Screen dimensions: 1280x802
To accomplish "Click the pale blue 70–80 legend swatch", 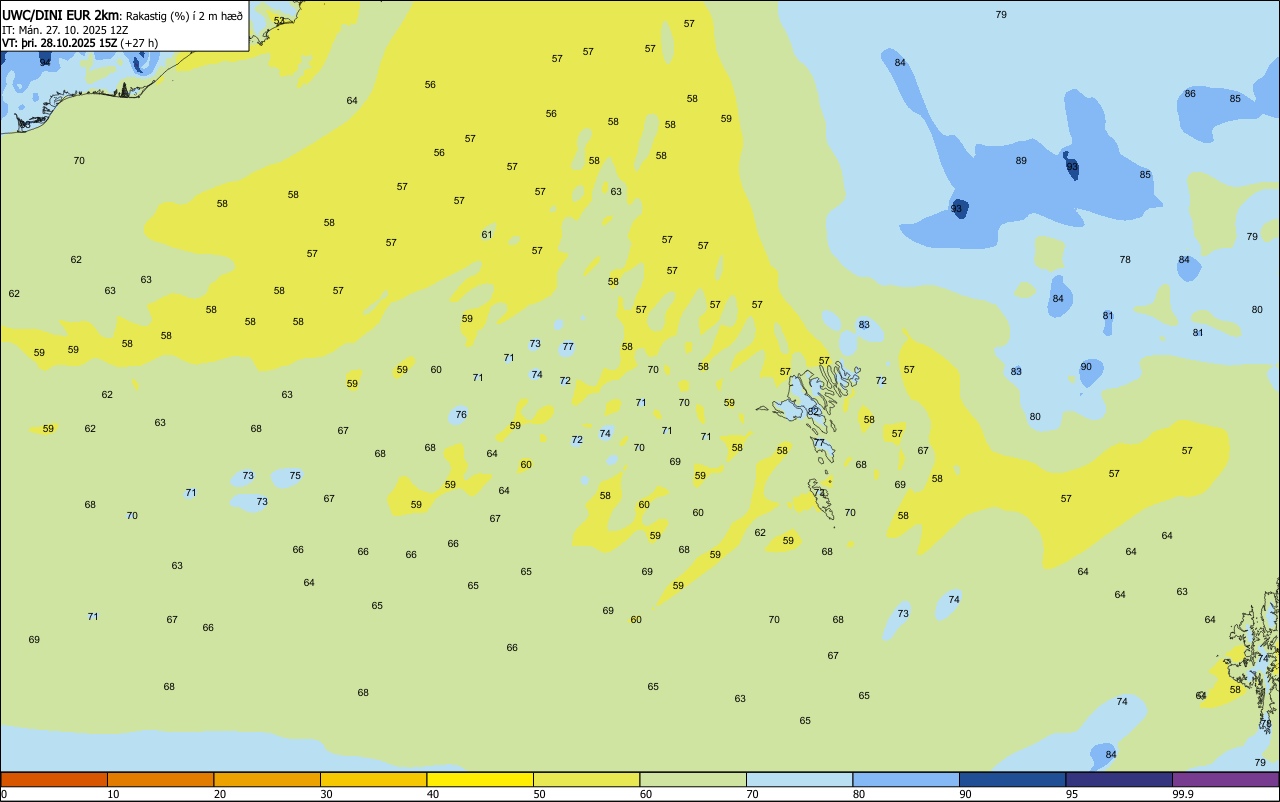I will (799, 779).
